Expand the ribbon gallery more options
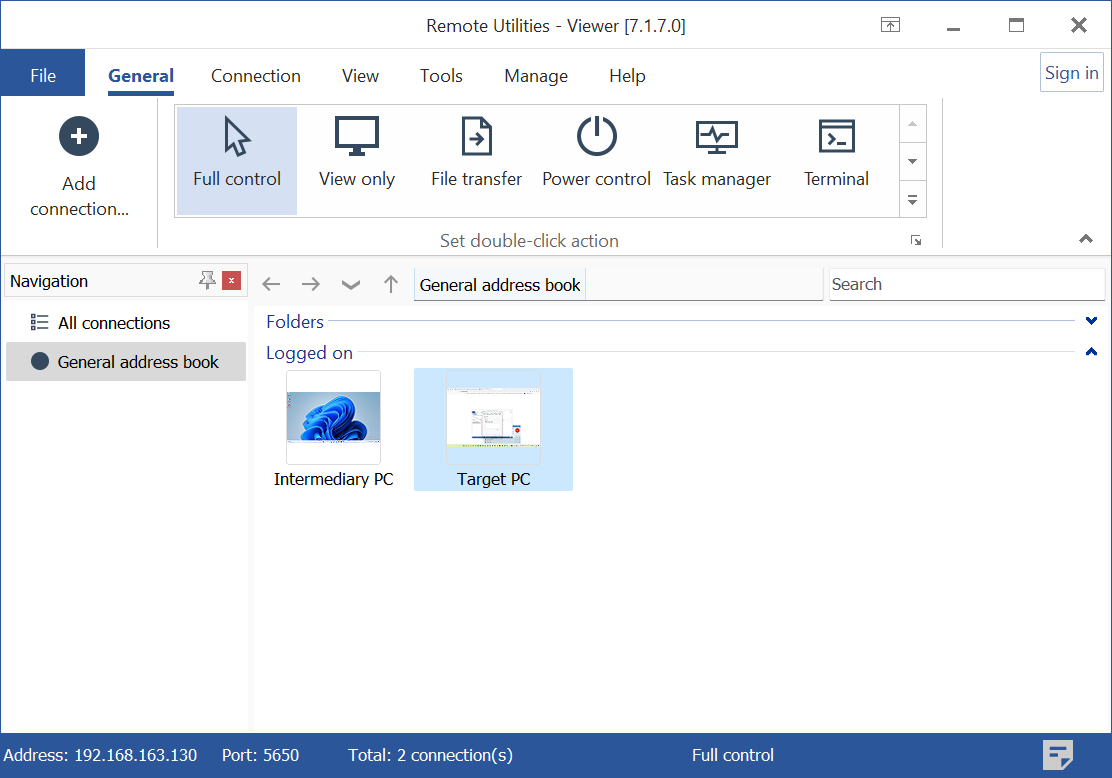 [x=912, y=200]
